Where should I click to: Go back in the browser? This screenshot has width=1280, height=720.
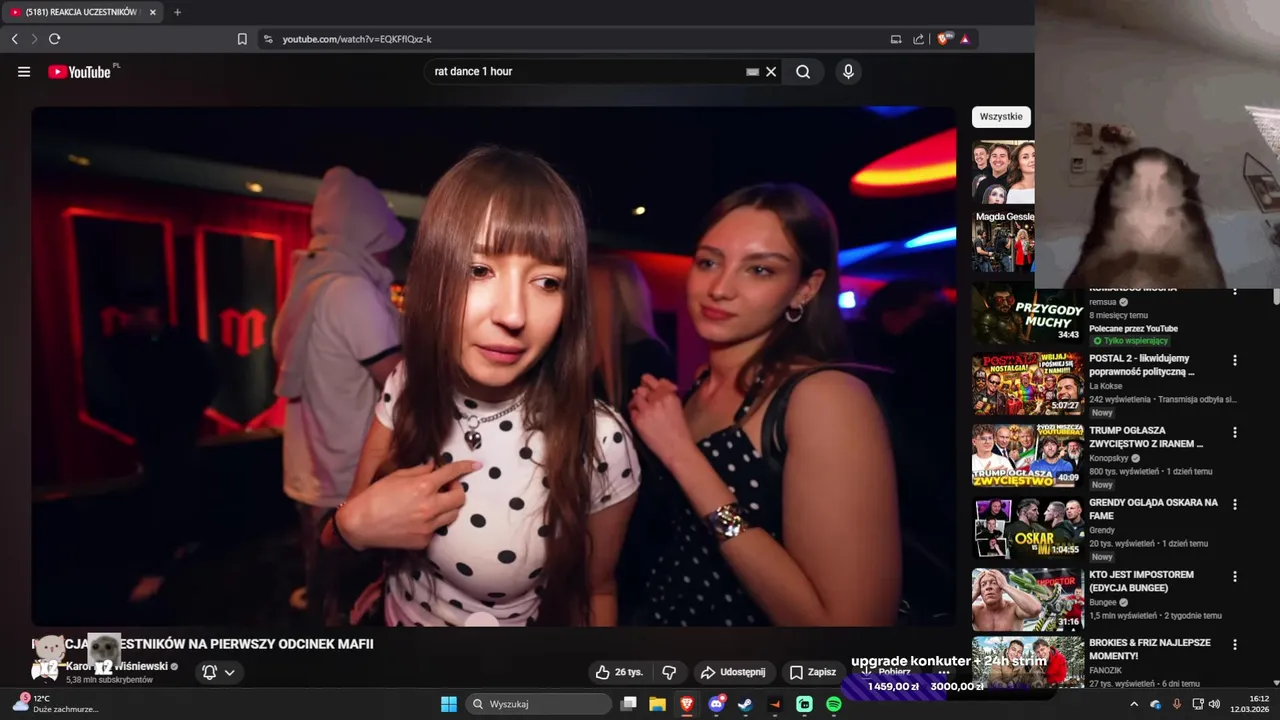click(15, 39)
